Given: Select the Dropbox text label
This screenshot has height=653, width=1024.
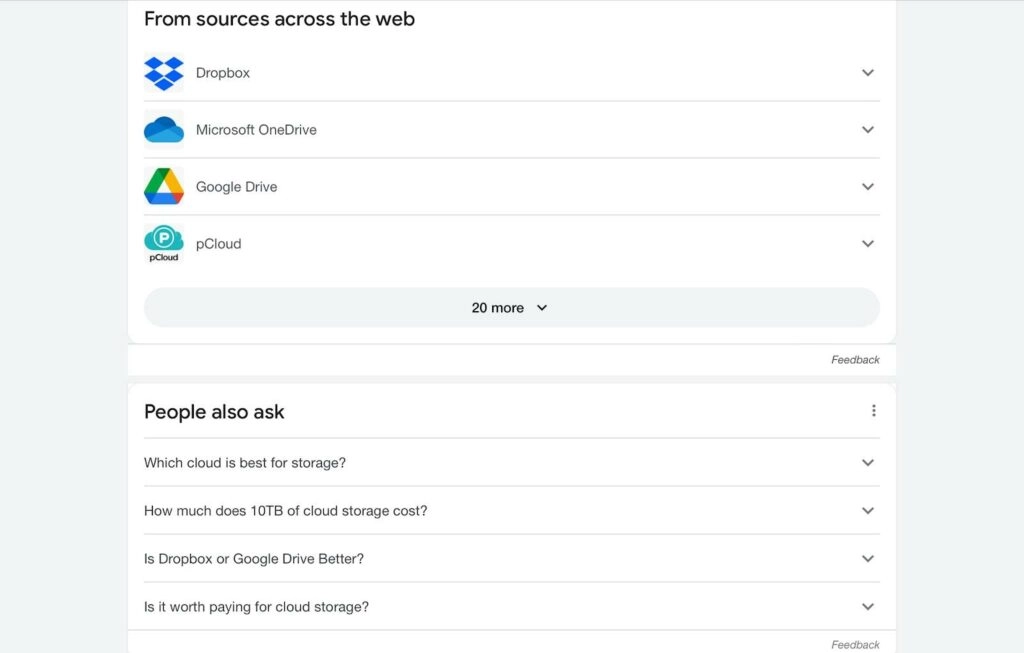Looking at the screenshot, I should (223, 73).
